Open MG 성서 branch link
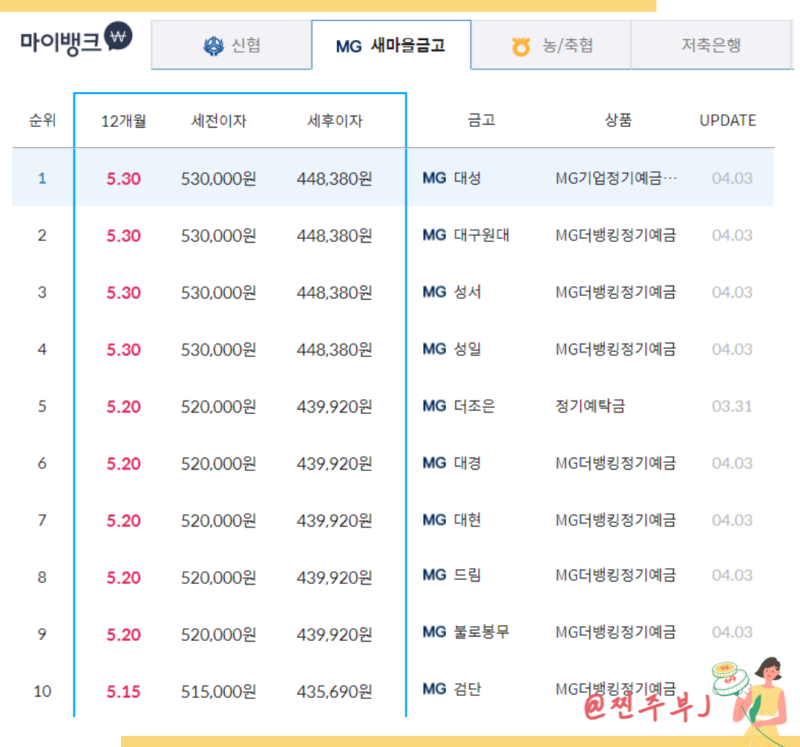This screenshot has width=800, height=747. (452, 292)
